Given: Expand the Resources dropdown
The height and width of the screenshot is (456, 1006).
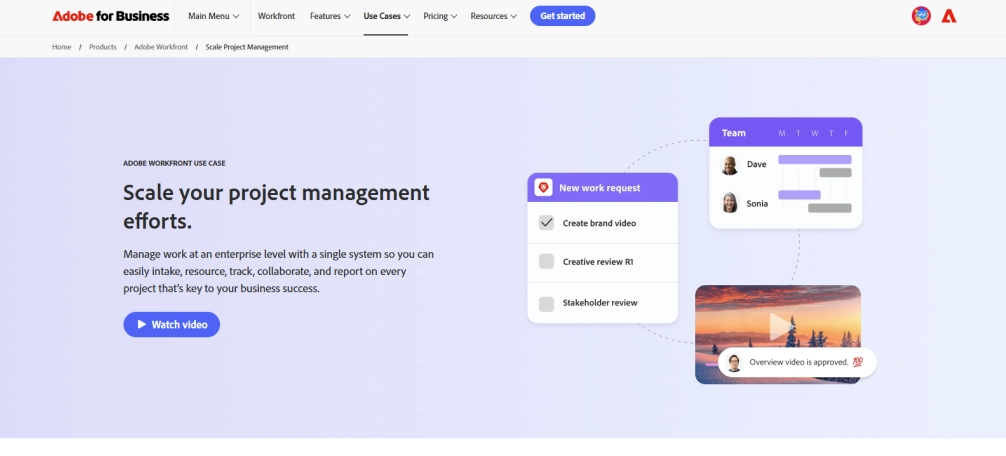Looking at the screenshot, I should coord(493,16).
